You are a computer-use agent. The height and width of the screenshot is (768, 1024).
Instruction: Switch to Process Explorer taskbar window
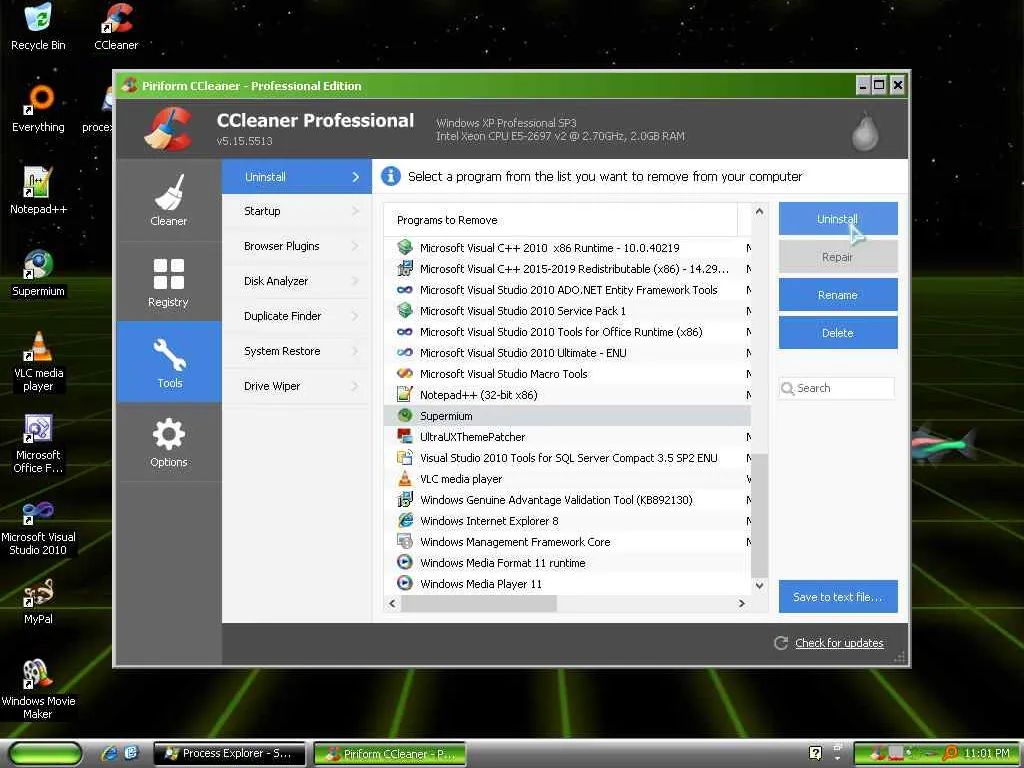click(229, 754)
